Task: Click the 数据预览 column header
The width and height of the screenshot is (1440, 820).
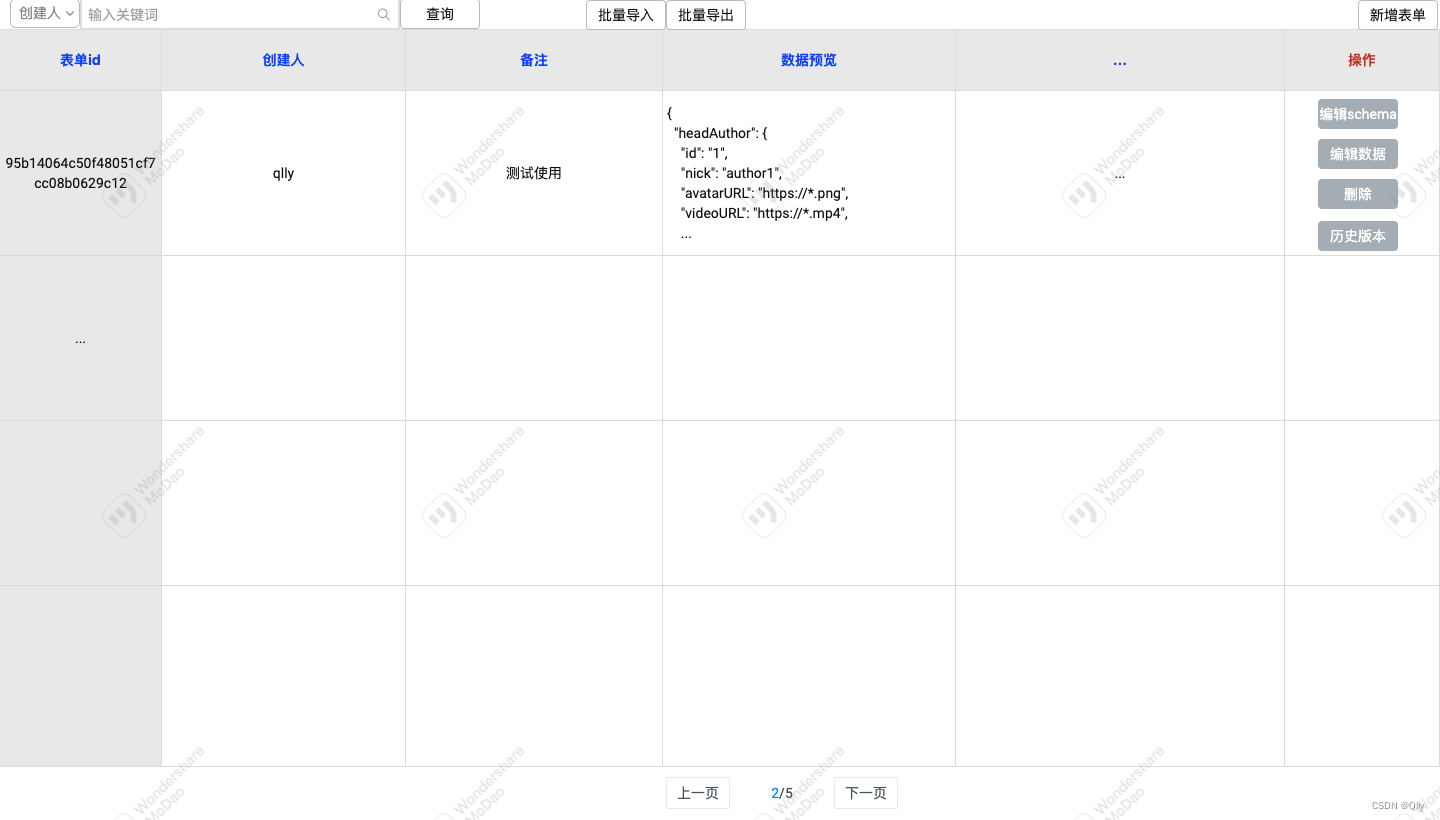Action: (x=809, y=60)
